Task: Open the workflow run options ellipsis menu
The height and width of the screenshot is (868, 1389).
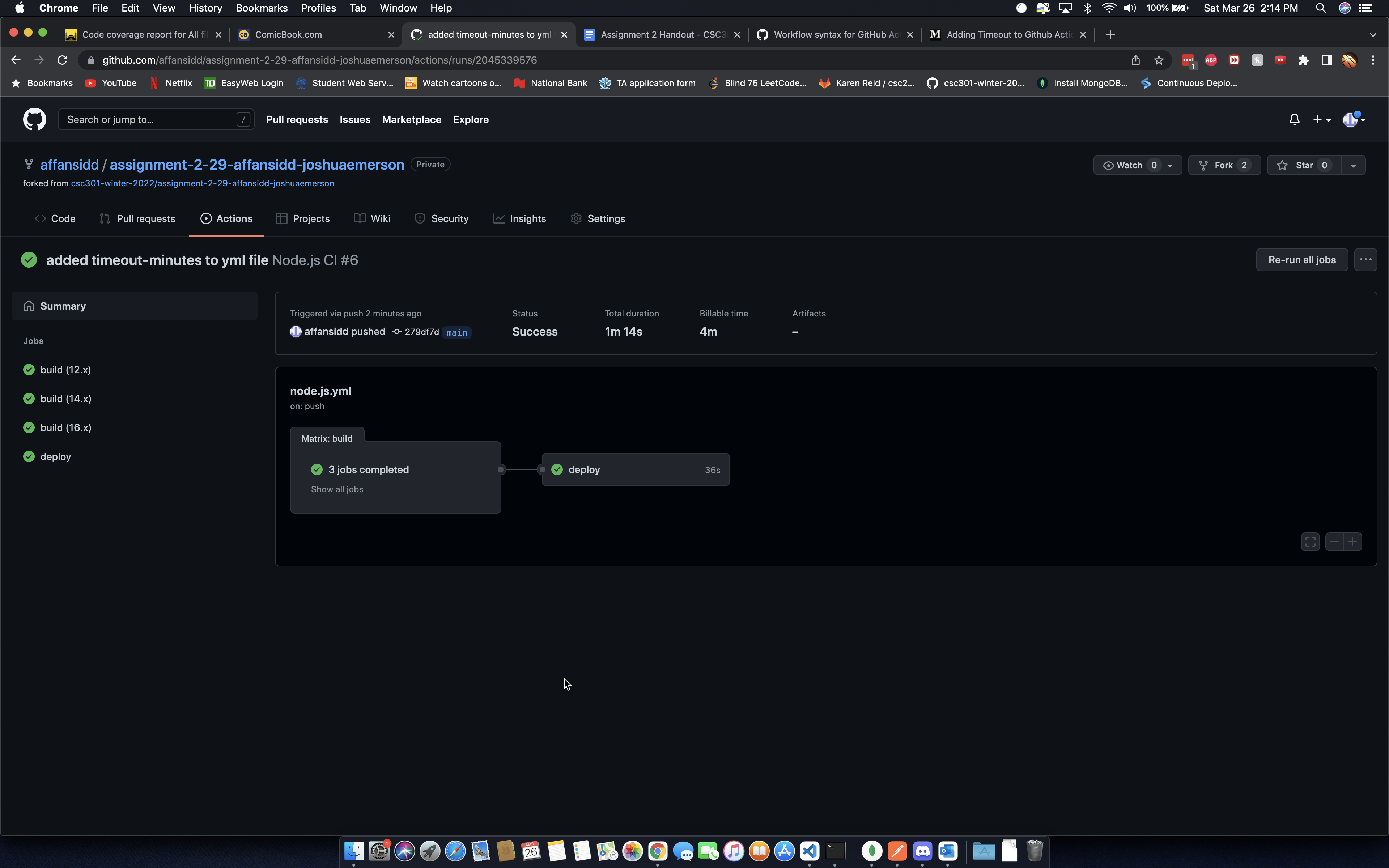Action: (x=1365, y=260)
